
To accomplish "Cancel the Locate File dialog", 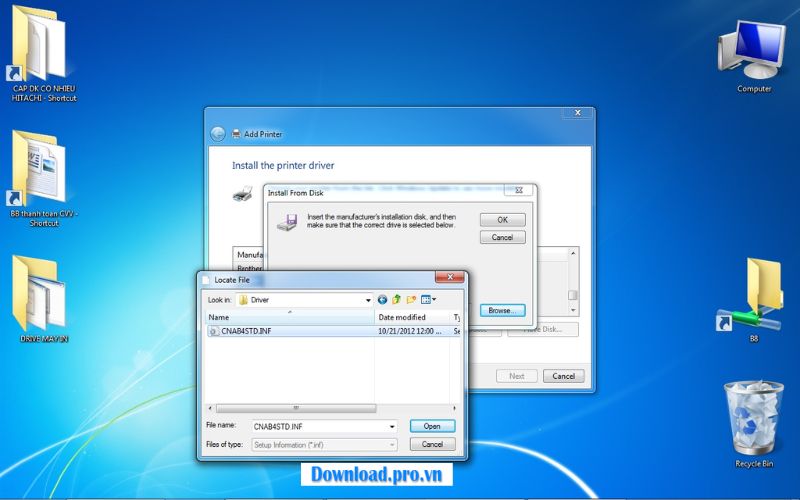I will coord(432,444).
